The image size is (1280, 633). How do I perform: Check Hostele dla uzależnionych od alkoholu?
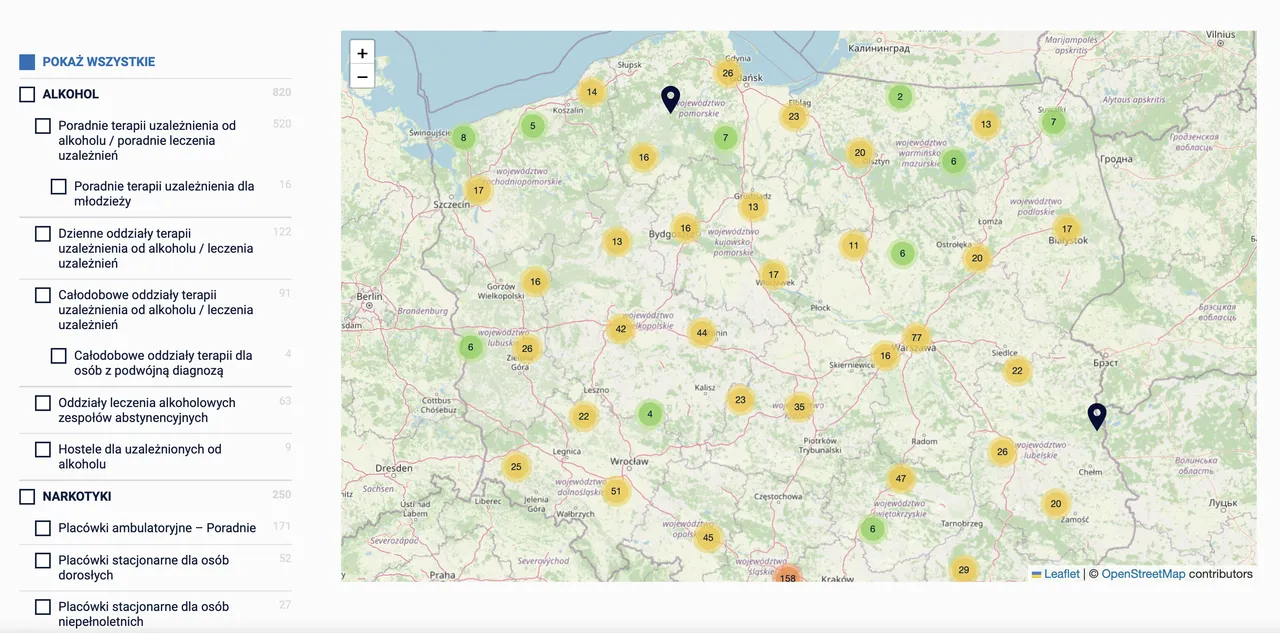[x=43, y=450]
